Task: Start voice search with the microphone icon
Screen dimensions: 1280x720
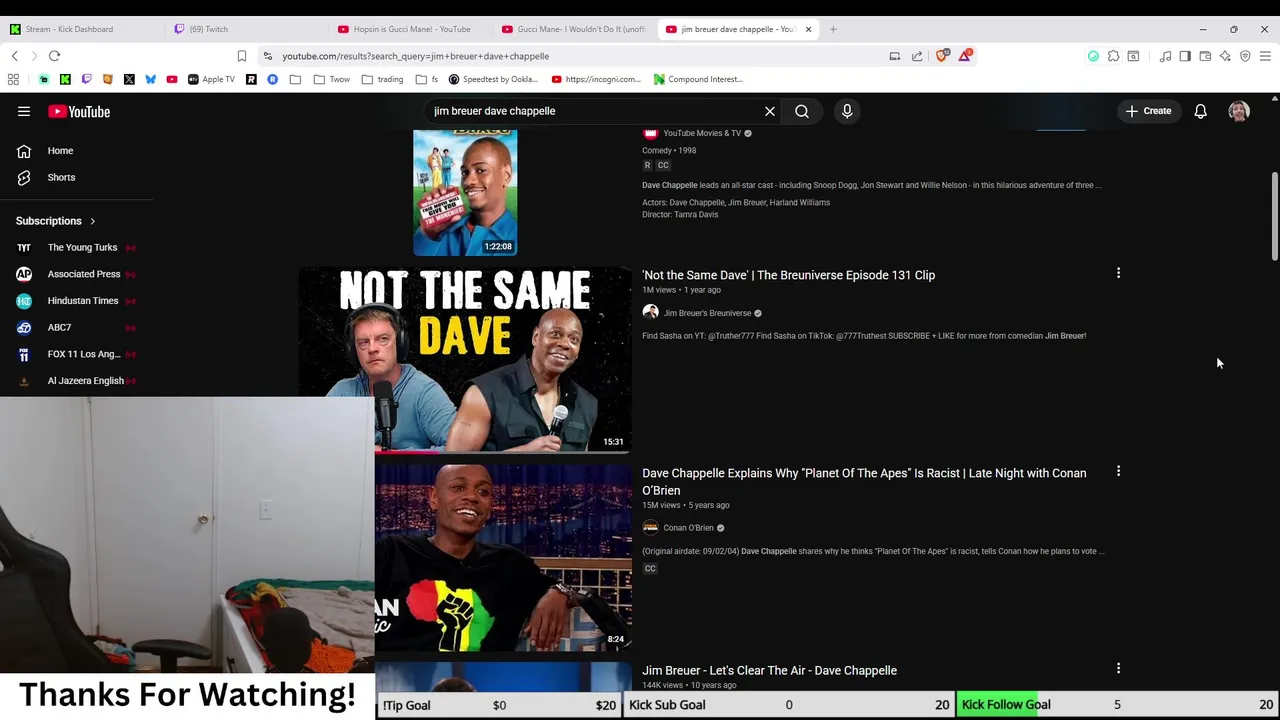Action: click(847, 111)
